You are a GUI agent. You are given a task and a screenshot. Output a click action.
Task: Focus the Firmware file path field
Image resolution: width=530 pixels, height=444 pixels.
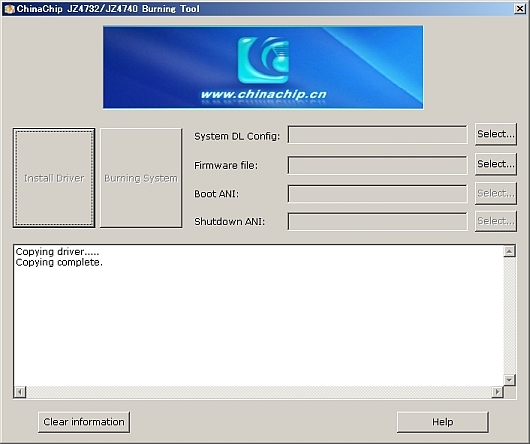pos(378,165)
